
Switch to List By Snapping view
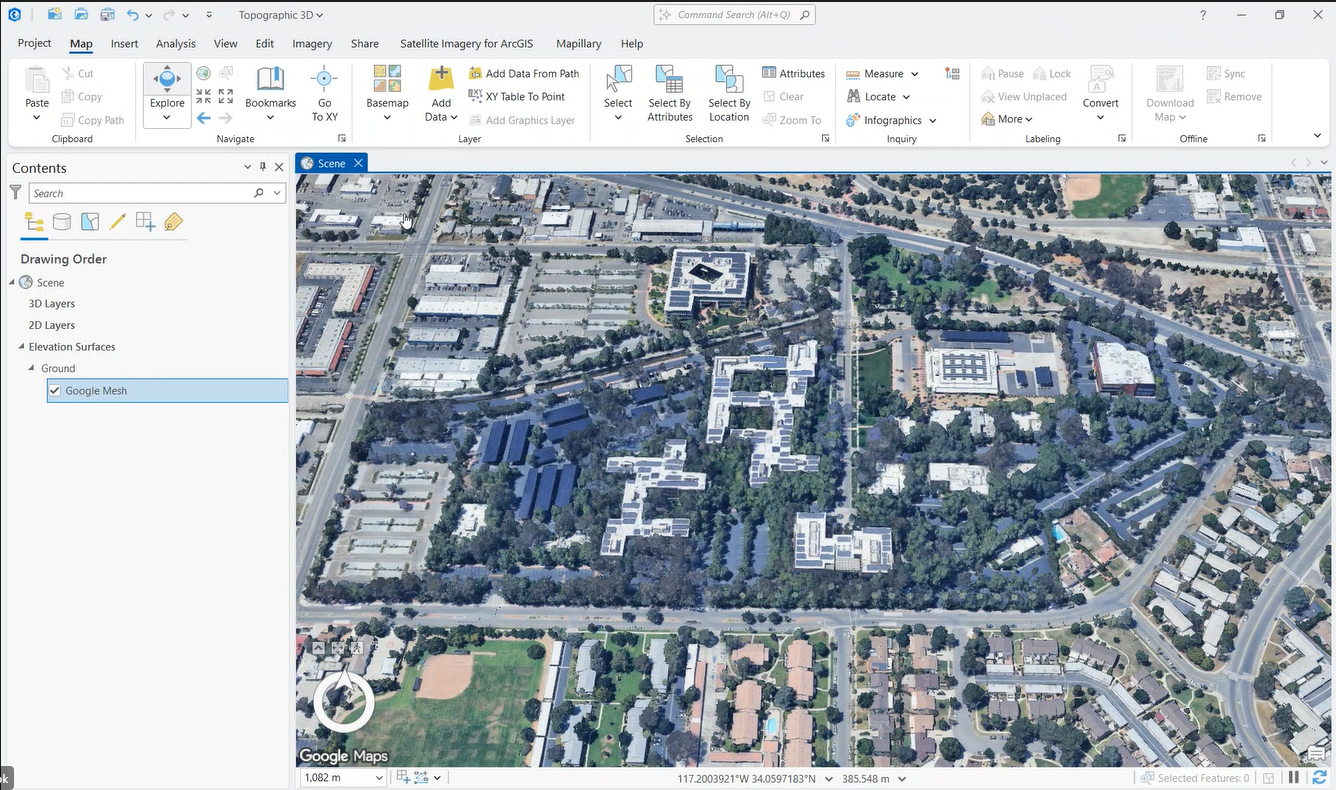(x=146, y=222)
